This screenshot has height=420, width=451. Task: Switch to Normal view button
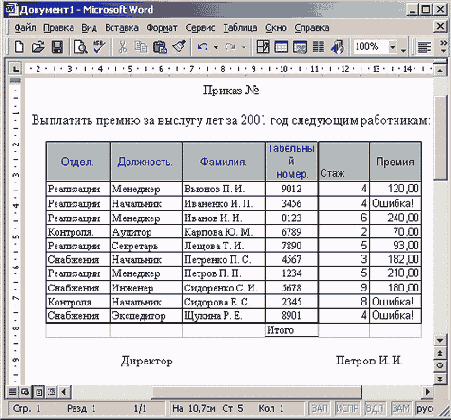click(12, 392)
